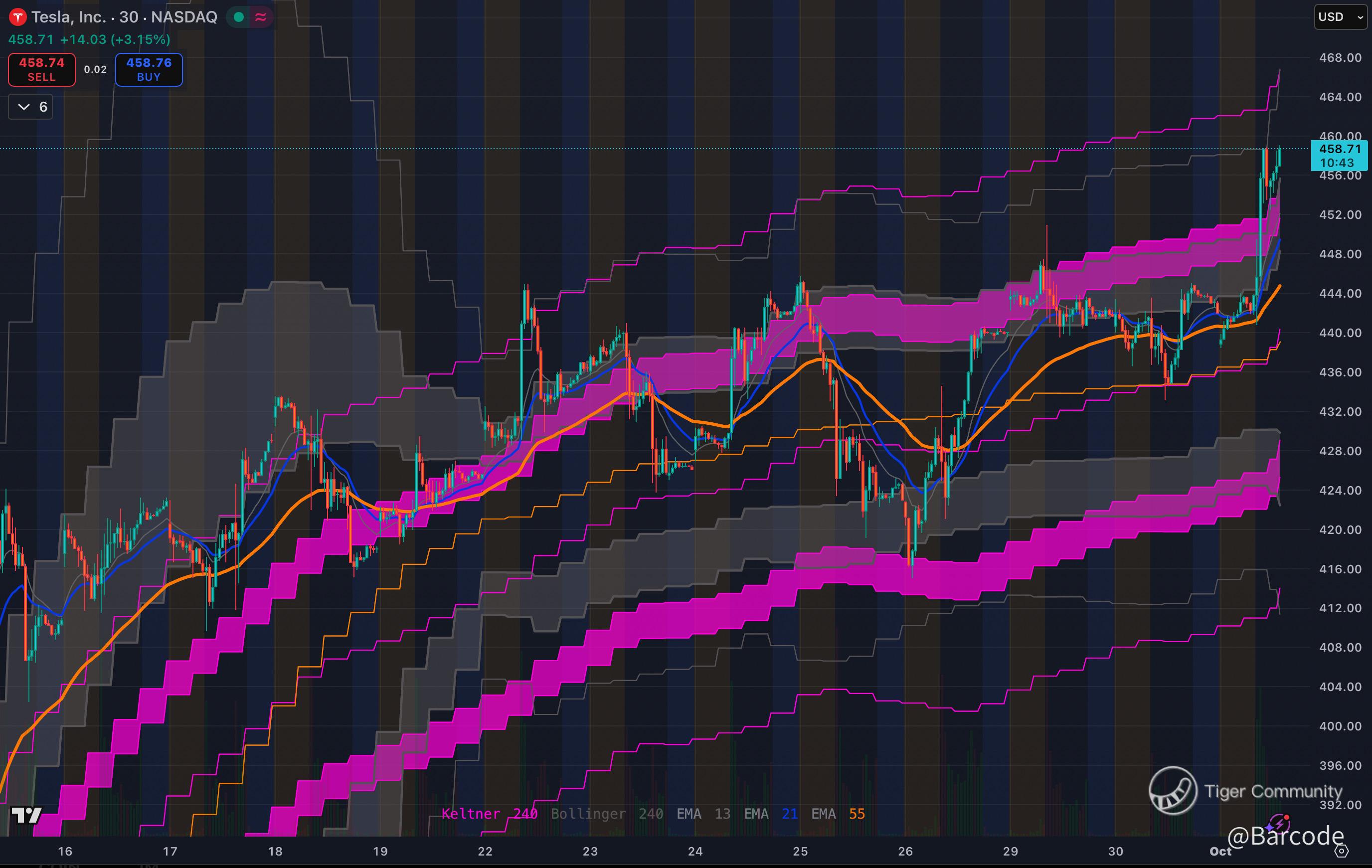Open the USD currency dropdown
The image size is (1372, 868).
(1340, 17)
